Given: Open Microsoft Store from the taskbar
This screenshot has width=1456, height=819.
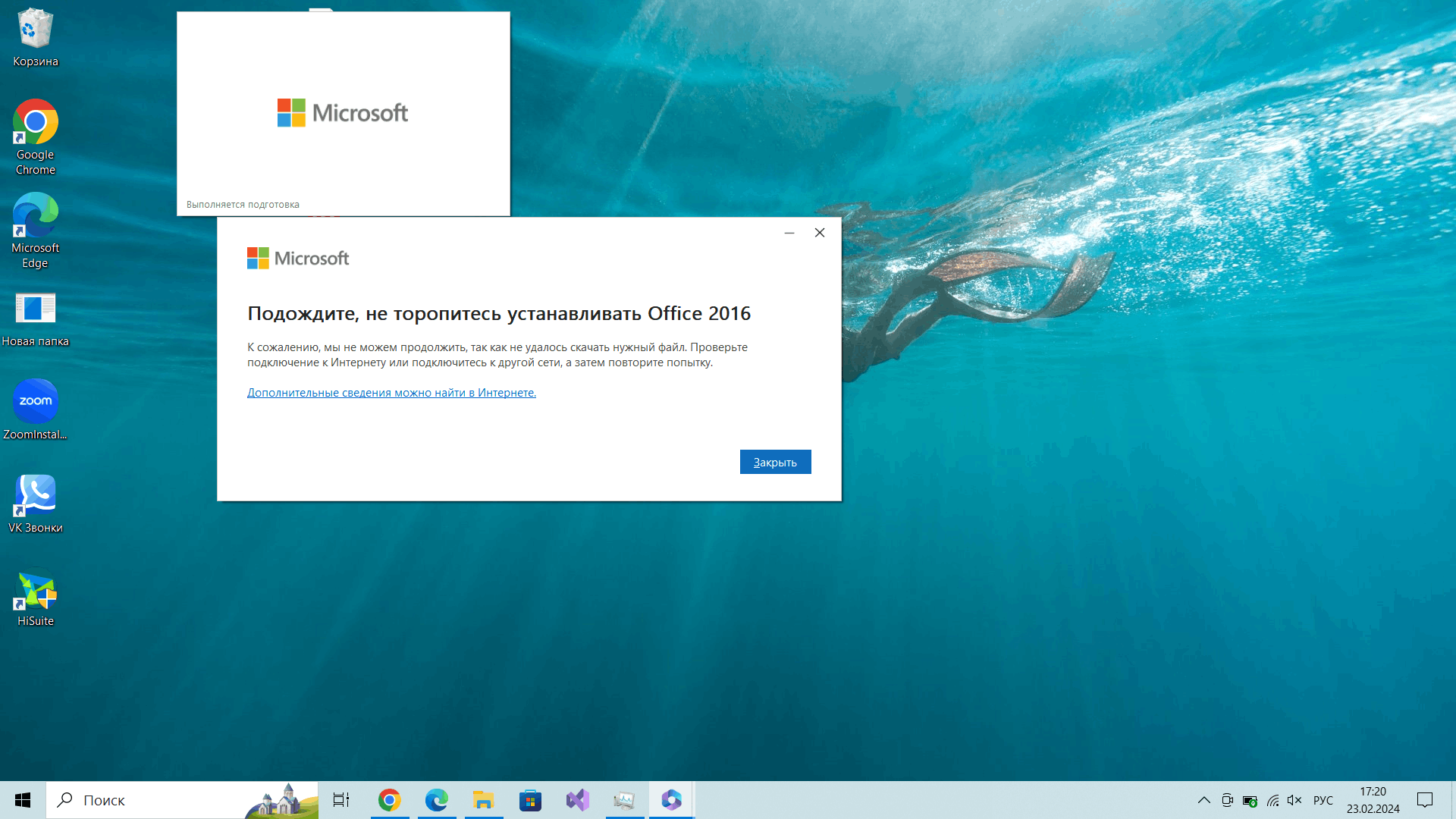Looking at the screenshot, I should click(x=531, y=800).
